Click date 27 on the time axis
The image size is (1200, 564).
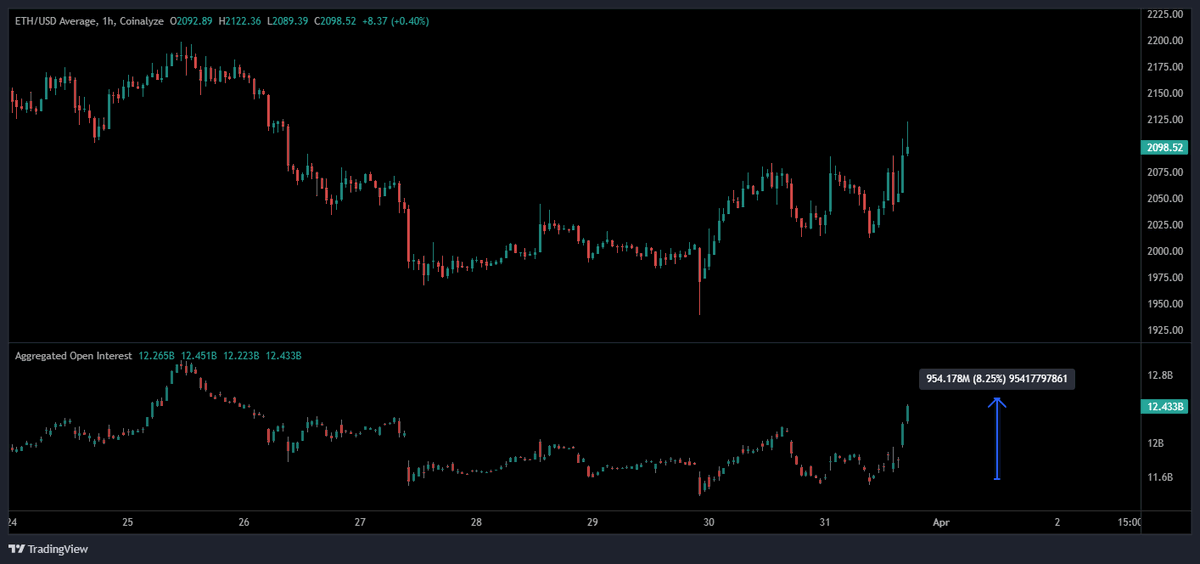(x=360, y=522)
